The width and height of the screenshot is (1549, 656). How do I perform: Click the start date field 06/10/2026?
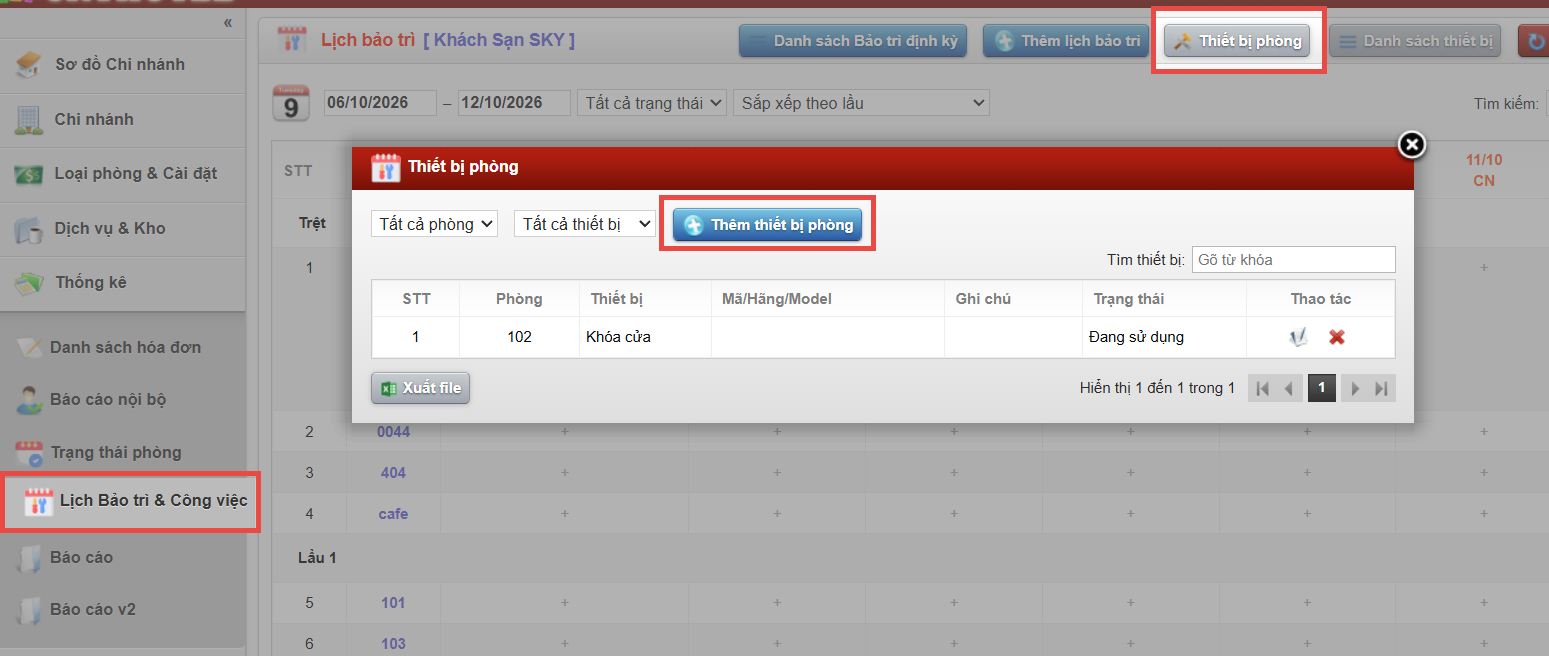[x=380, y=103]
